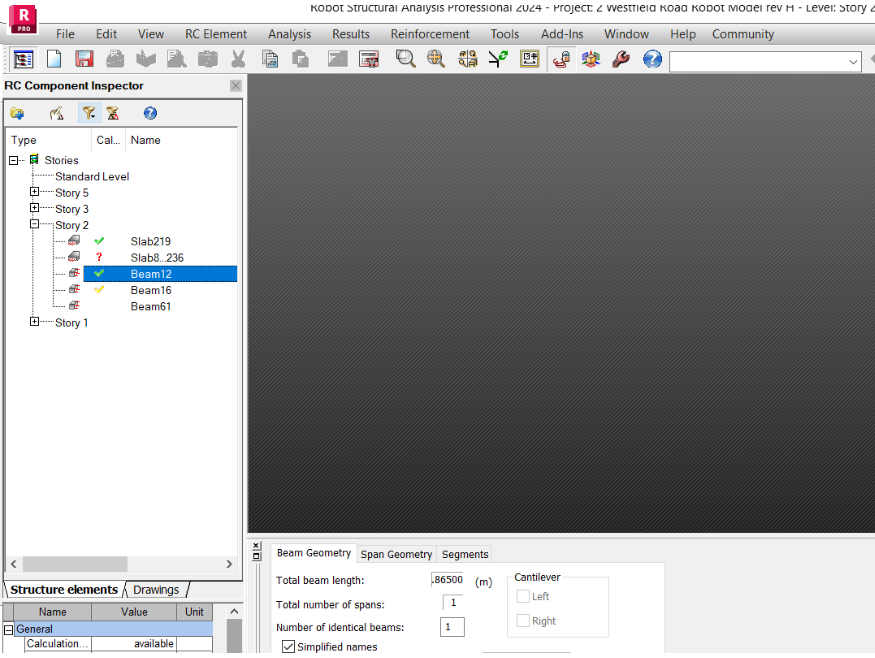Toggle the Simplified names checkbox

pos(289,647)
